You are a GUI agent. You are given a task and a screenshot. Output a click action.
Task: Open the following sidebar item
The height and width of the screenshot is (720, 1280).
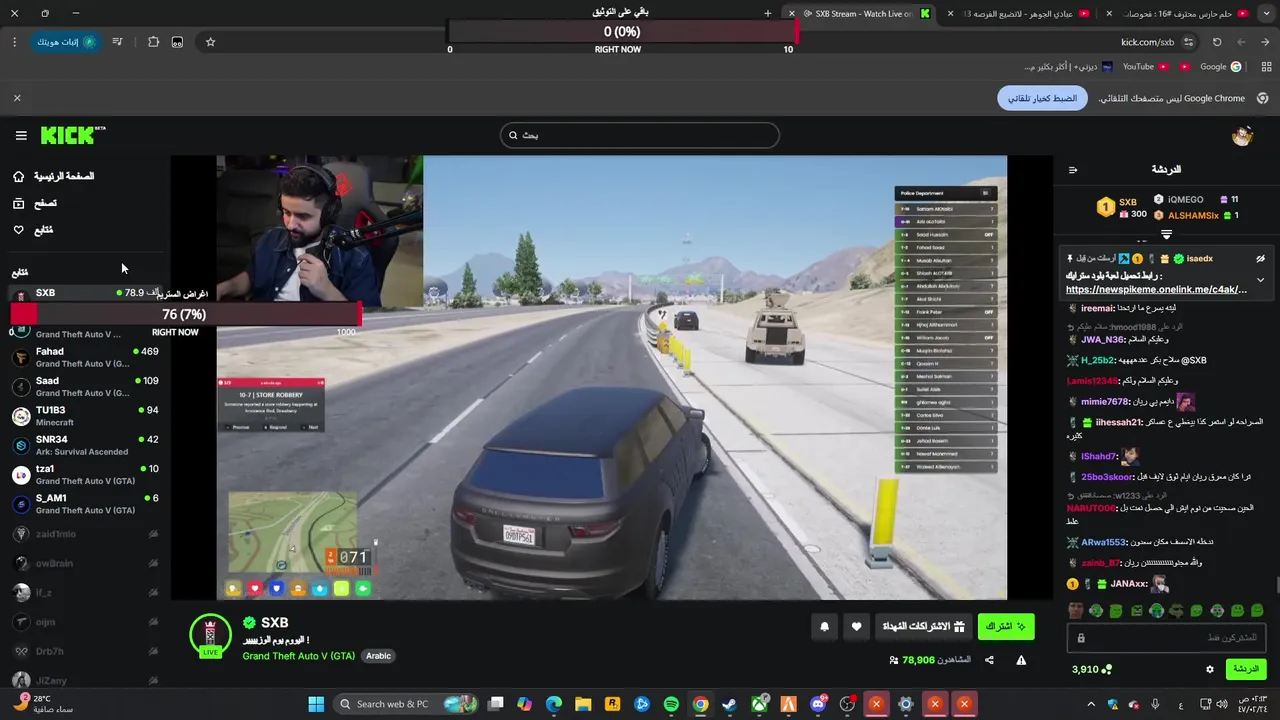33,230
